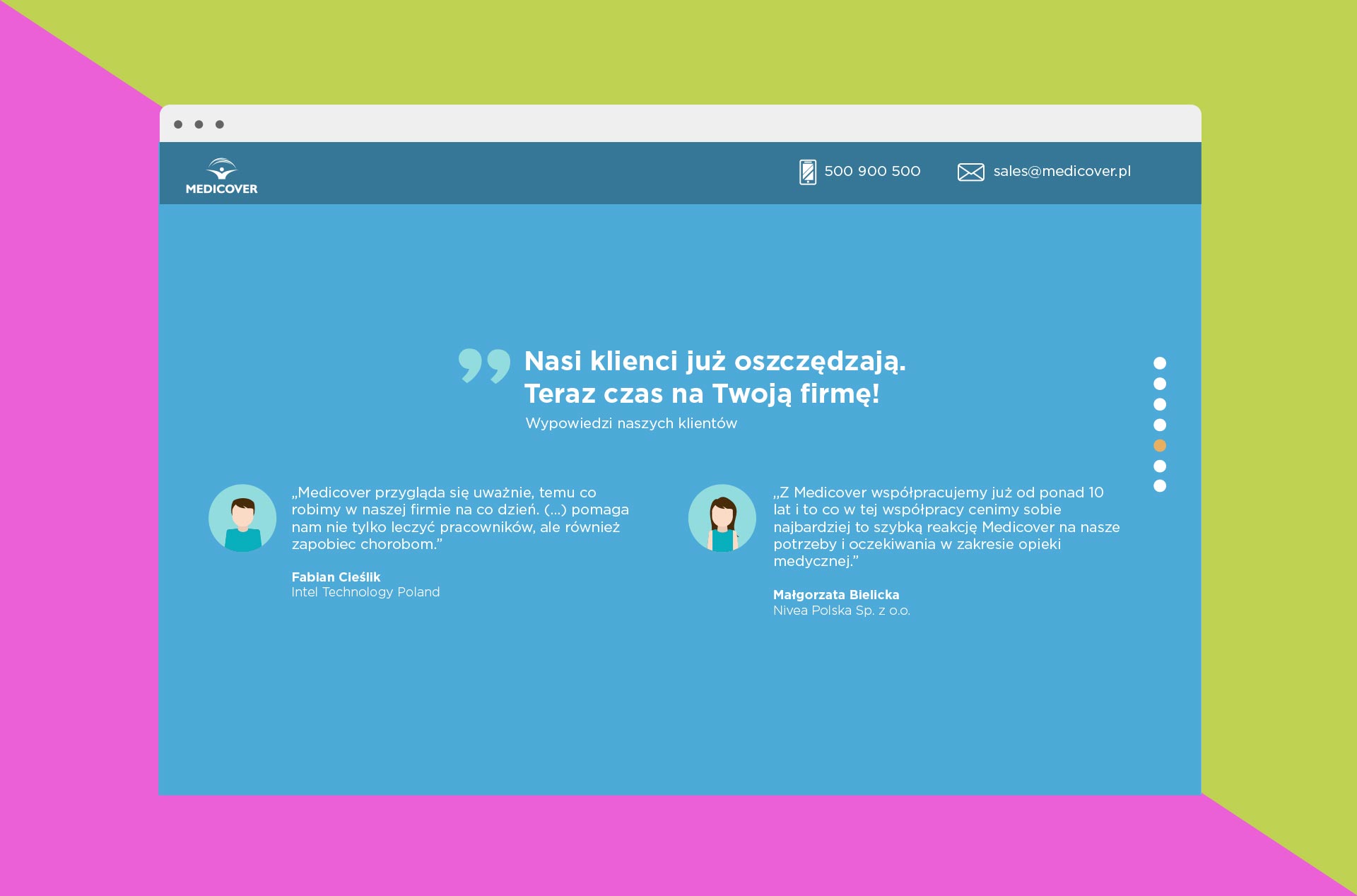The height and width of the screenshot is (896, 1357).
Task: Go to the second section dot
Action: pos(1160,384)
